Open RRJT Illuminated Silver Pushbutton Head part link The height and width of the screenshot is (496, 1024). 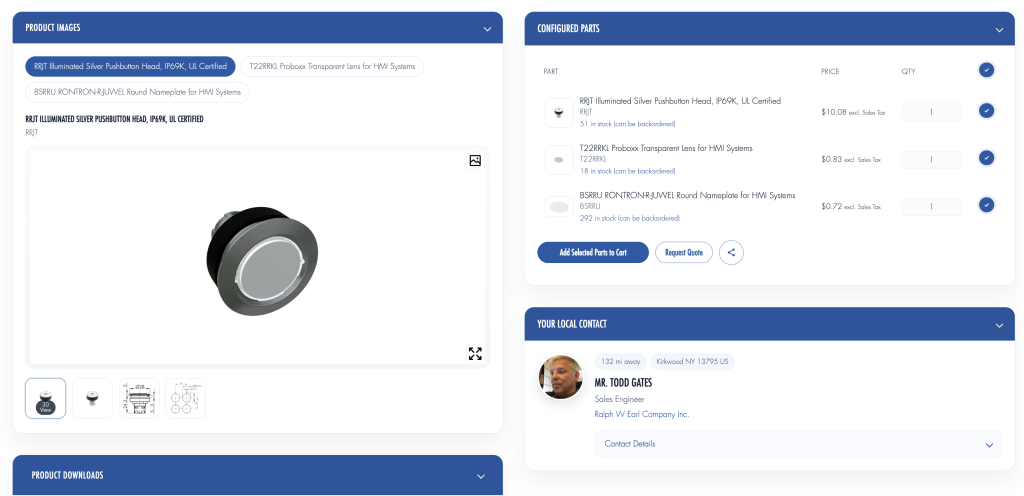pos(680,101)
